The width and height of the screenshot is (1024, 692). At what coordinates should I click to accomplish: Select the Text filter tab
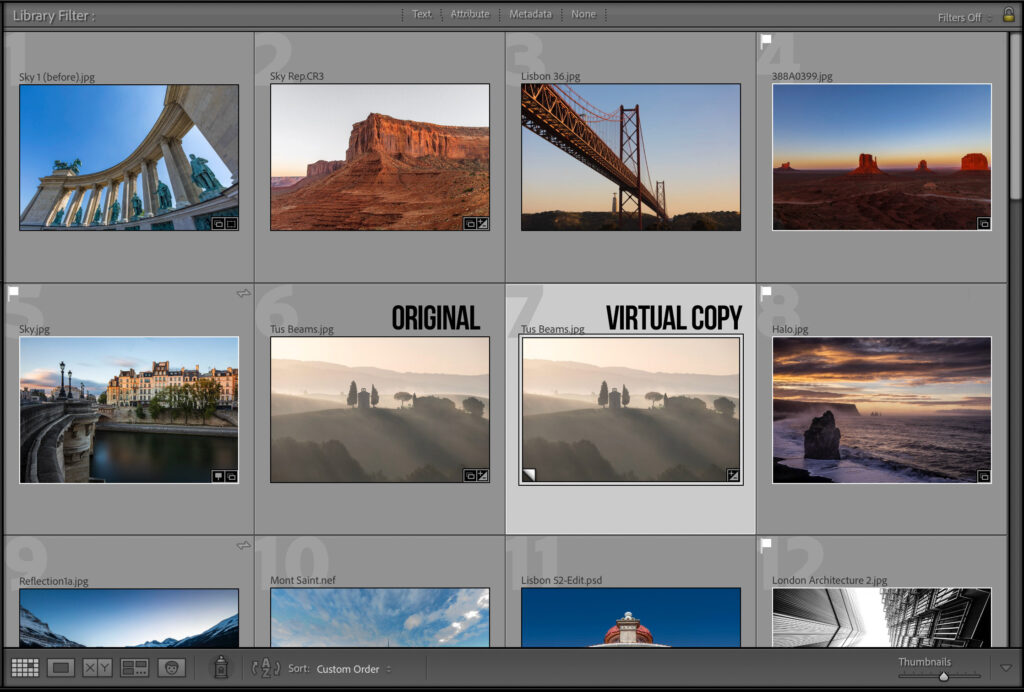pos(421,14)
